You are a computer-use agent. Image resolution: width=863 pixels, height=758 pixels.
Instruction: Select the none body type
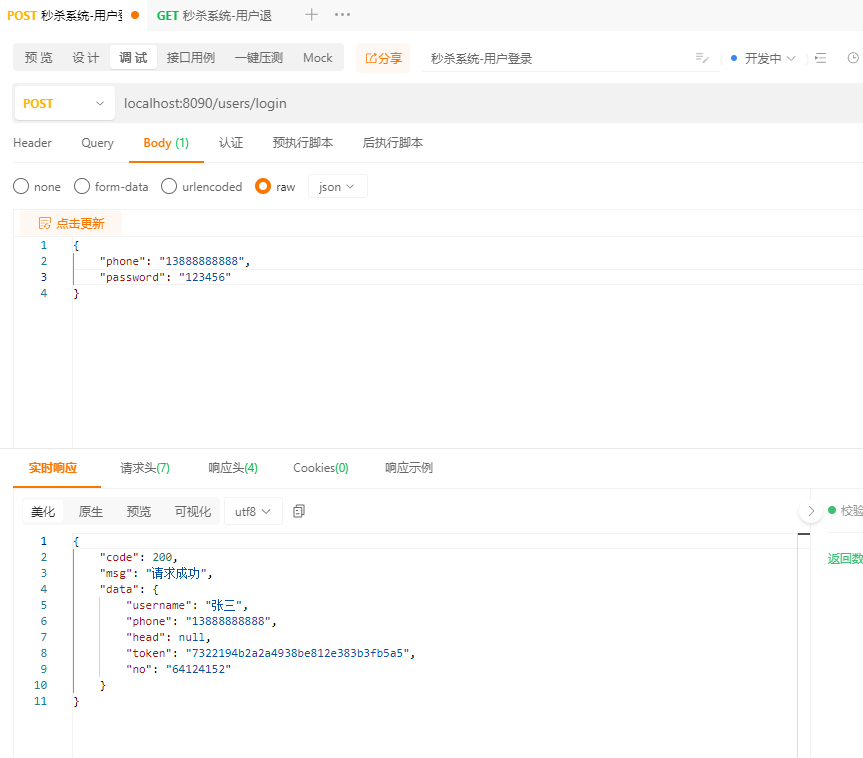(x=21, y=187)
